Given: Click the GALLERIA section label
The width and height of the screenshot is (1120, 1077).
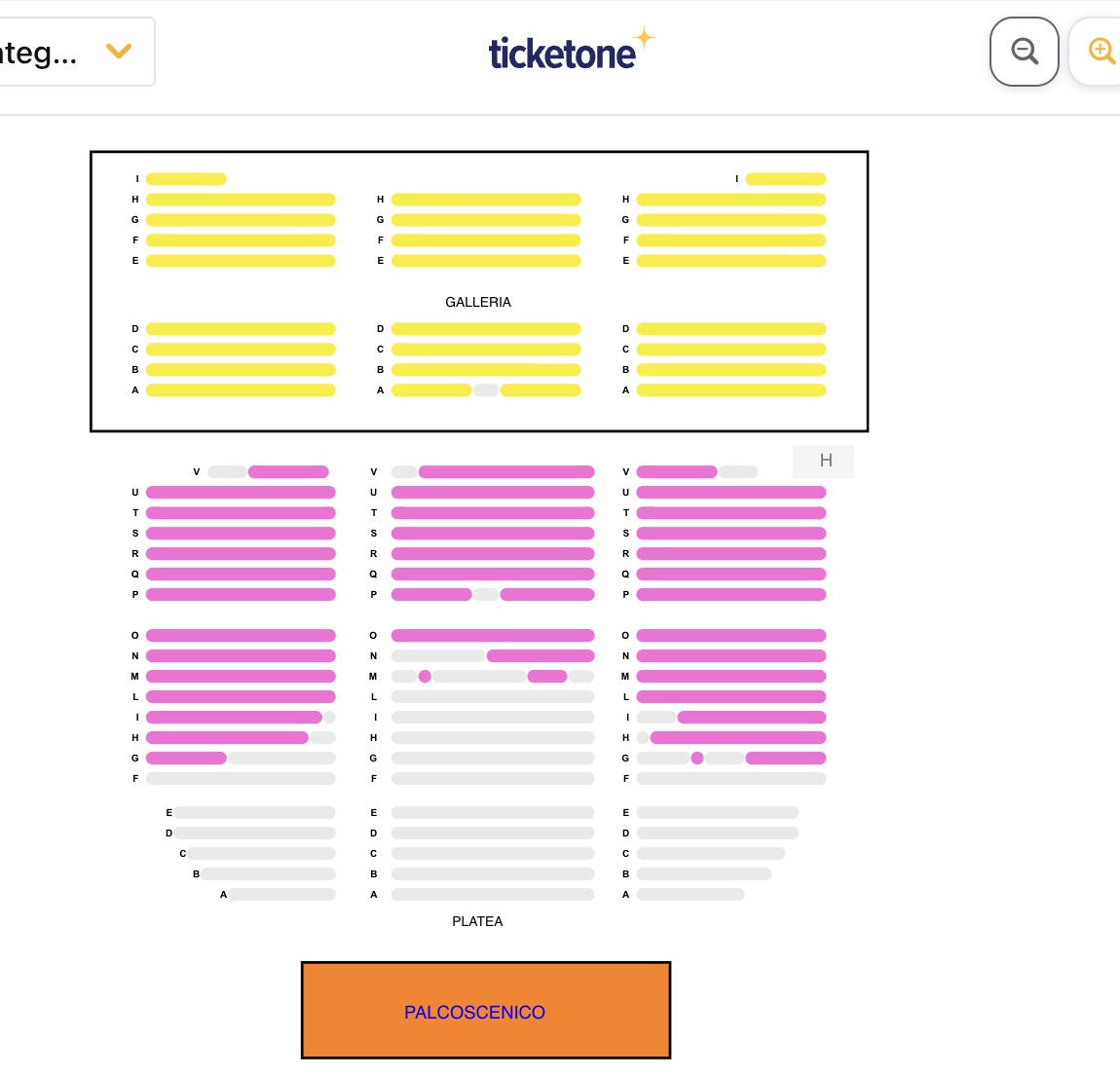Looking at the screenshot, I should click(x=478, y=302).
